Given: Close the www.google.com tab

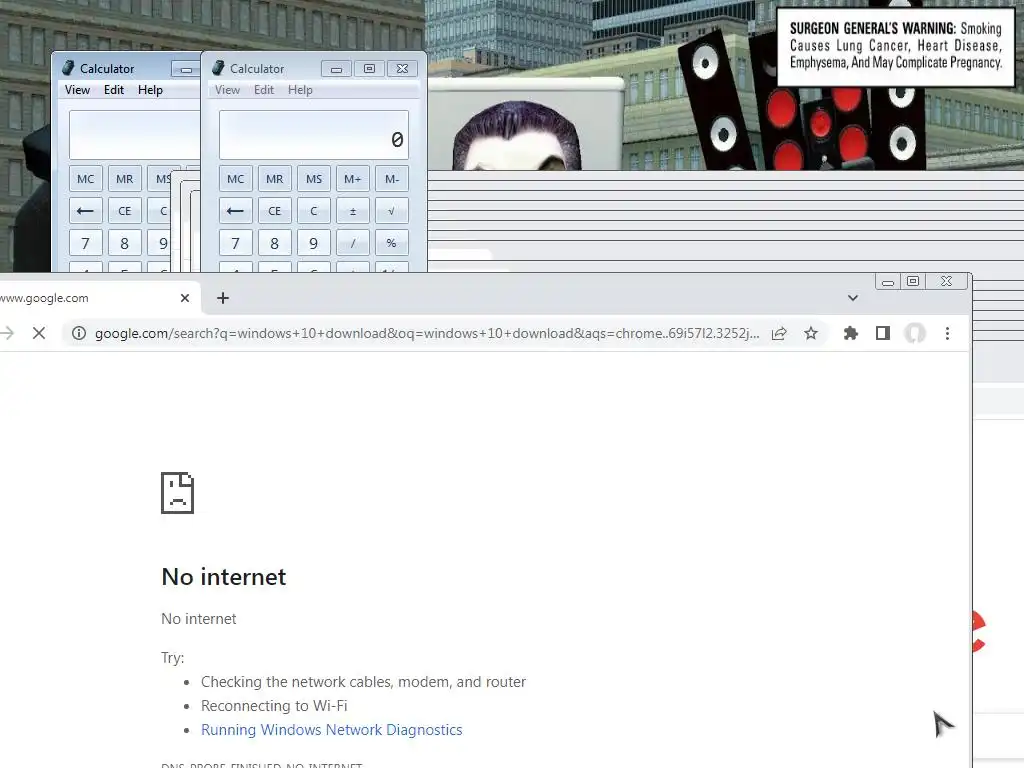Looking at the screenshot, I should [185, 298].
